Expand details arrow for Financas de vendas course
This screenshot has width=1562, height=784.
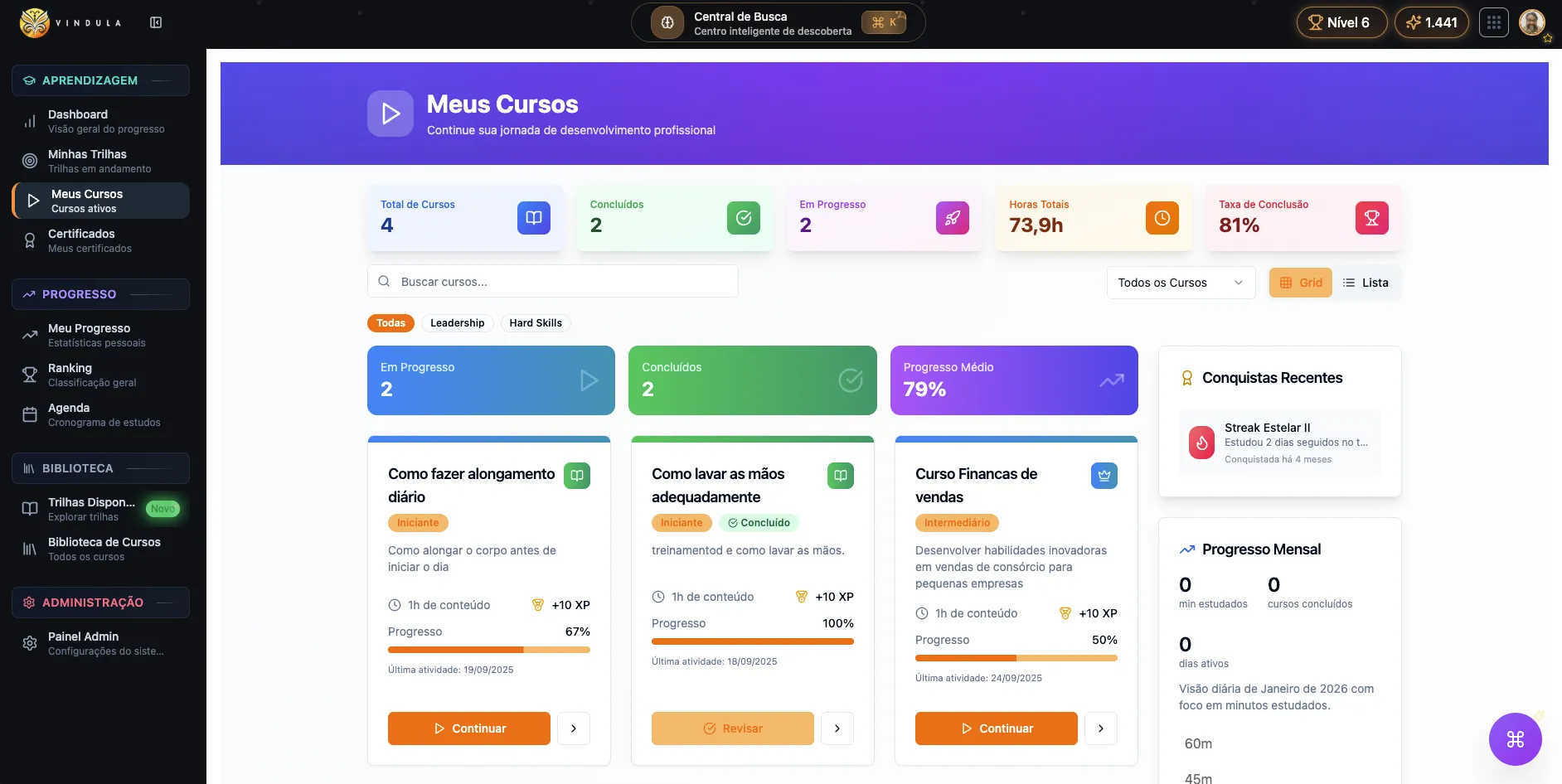pyautogui.click(x=1100, y=728)
